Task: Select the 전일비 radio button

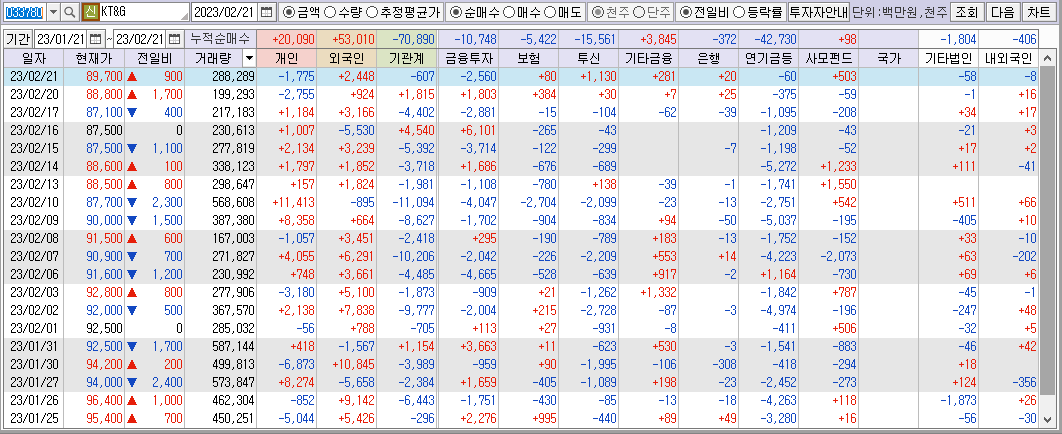Action: [x=685, y=12]
